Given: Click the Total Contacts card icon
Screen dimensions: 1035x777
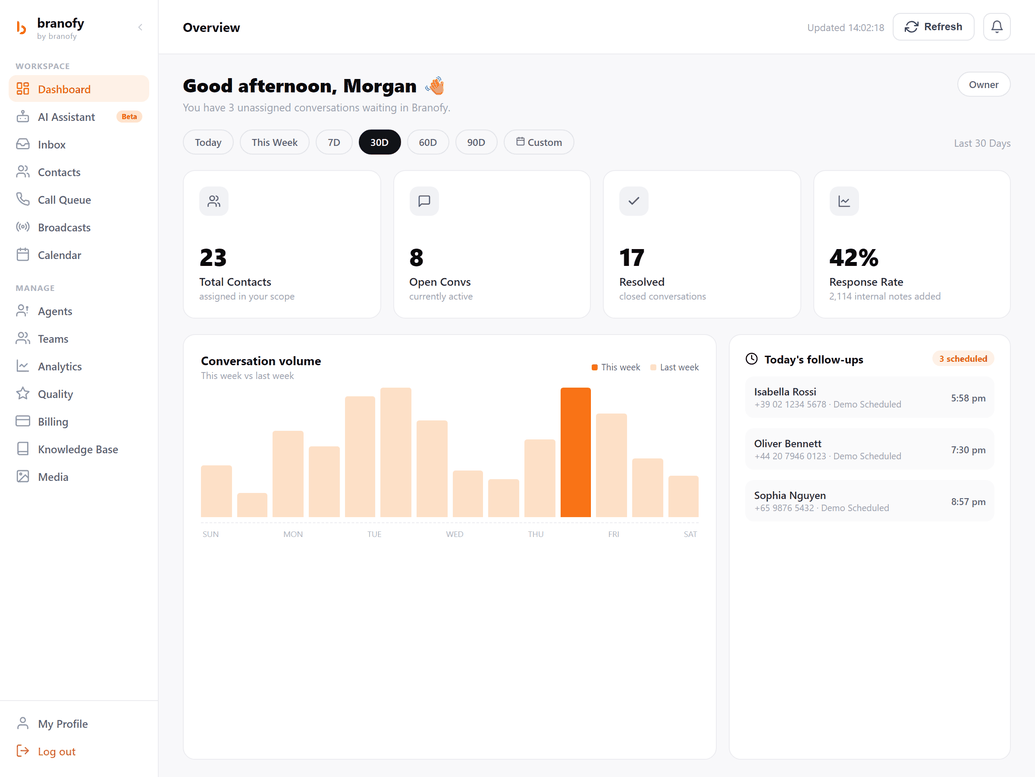Looking at the screenshot, I should pyautogui.click(x=214, y=201).
